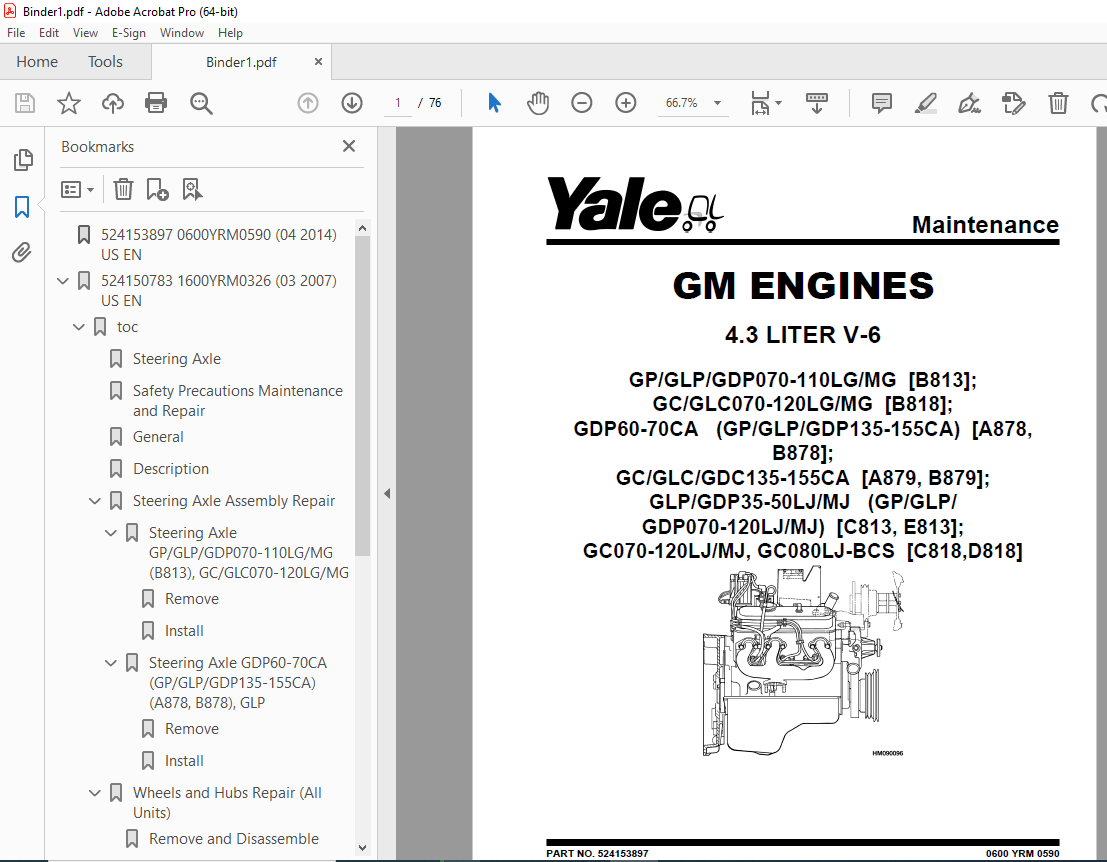Click the upload to cloud icon
1107x862 pixels.
click(x=112, y=103)
